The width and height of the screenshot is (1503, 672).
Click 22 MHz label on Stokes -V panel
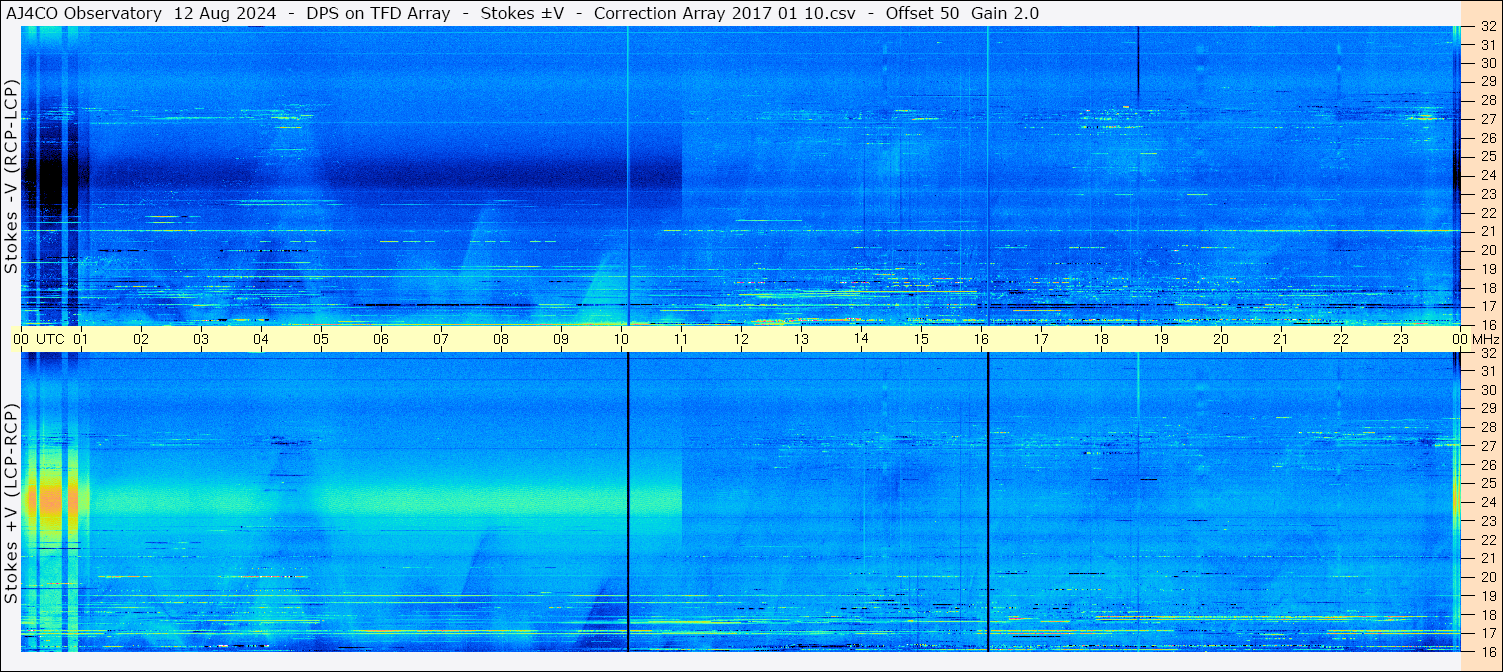point(1487,212)
